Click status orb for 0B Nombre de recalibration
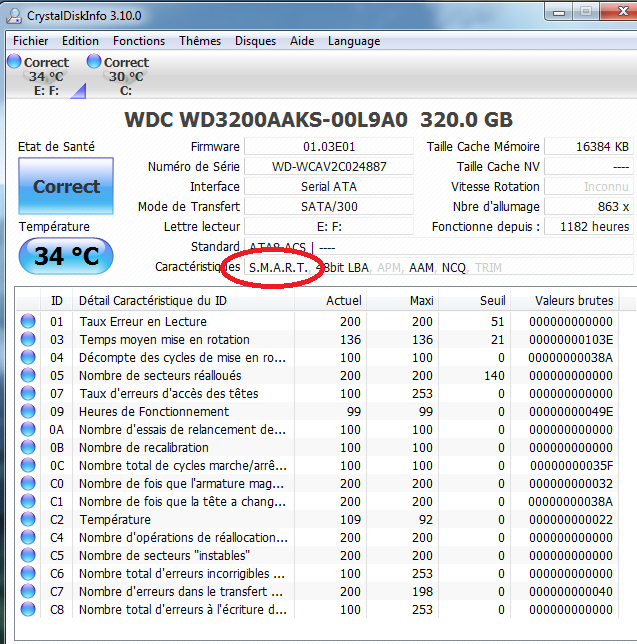Screen dimensions: 637x644 (28, 447)
